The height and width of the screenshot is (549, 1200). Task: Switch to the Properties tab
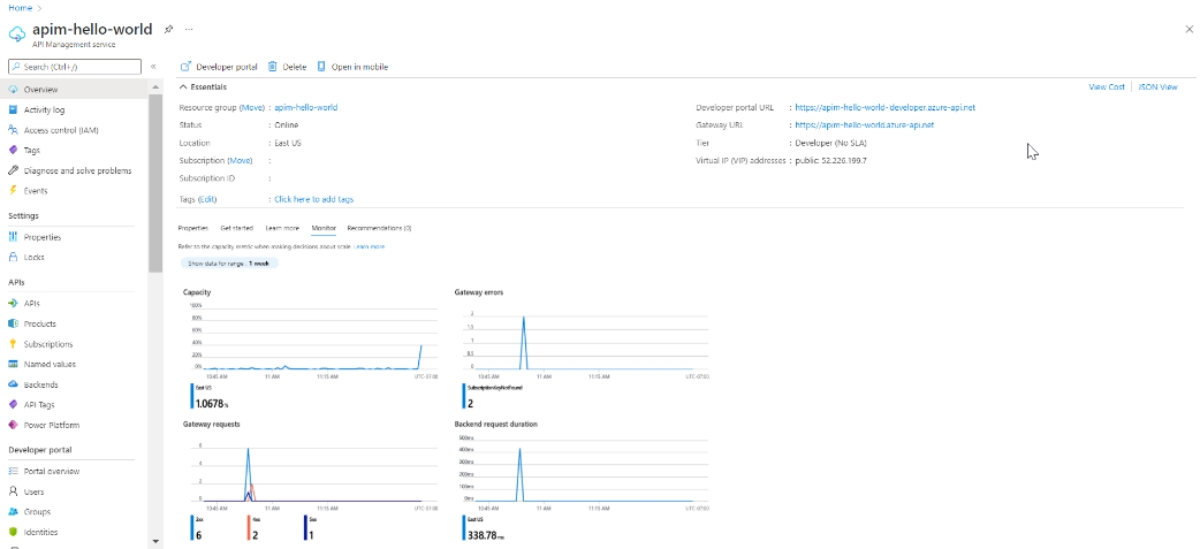(192, 228)
